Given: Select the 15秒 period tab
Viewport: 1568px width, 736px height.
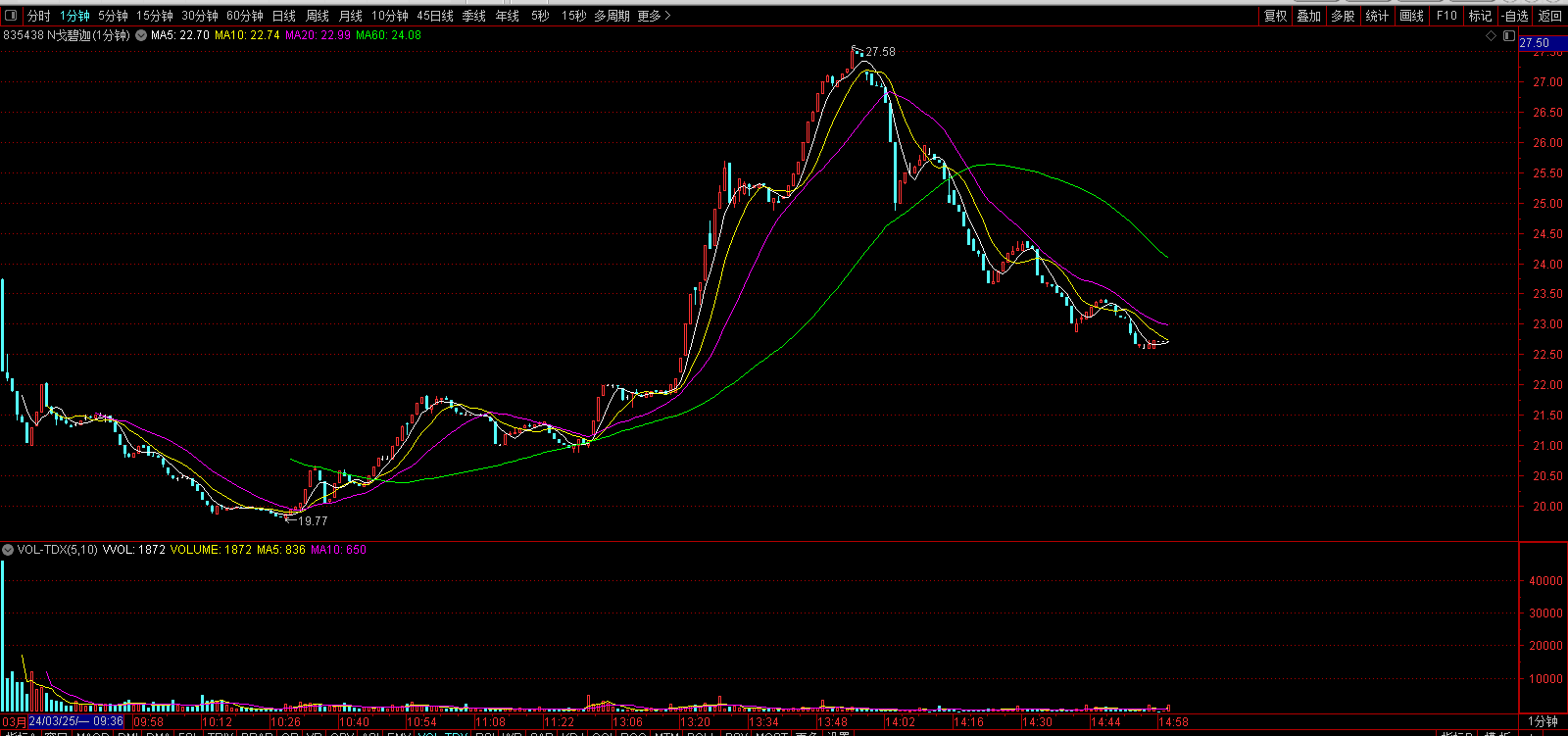Looking at the screenshot, I should (x=574, y=16).
